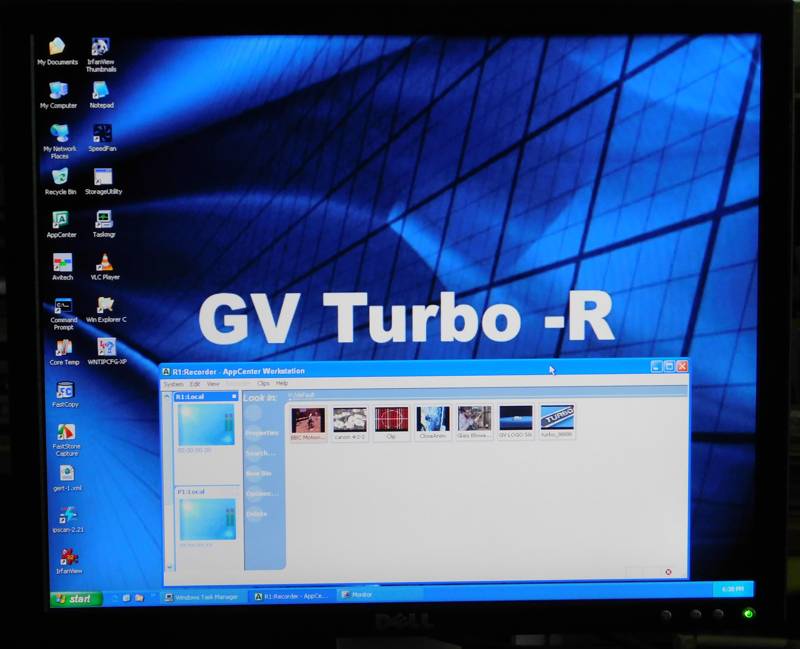Click the down arrow of the channel pane scrollbar
Screen dimensions: 800x649
pyautogui.click(x=170, y=566)
